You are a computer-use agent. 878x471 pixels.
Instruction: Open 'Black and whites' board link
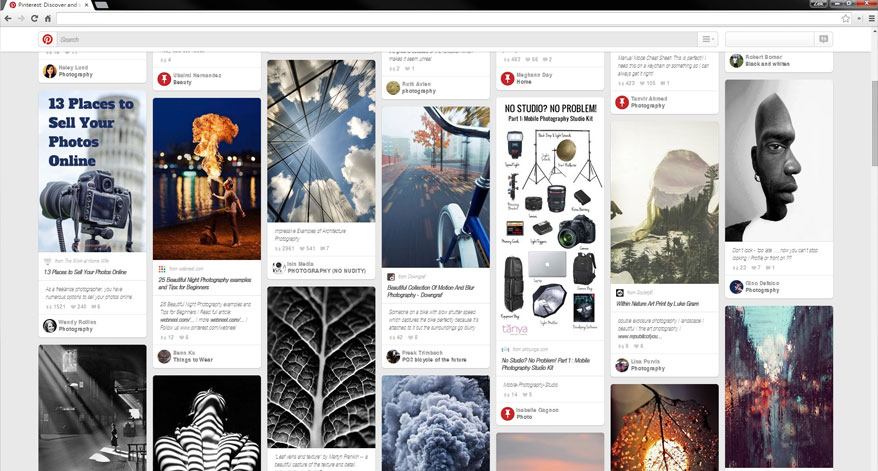tap(768, 64)
